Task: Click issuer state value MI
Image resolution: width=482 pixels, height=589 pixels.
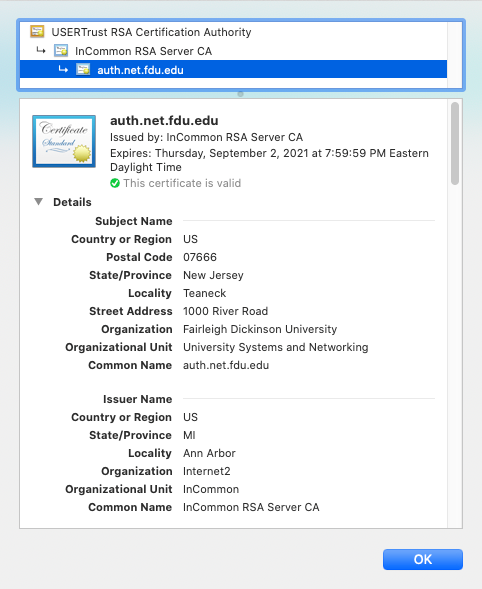Action: point(189,435)
